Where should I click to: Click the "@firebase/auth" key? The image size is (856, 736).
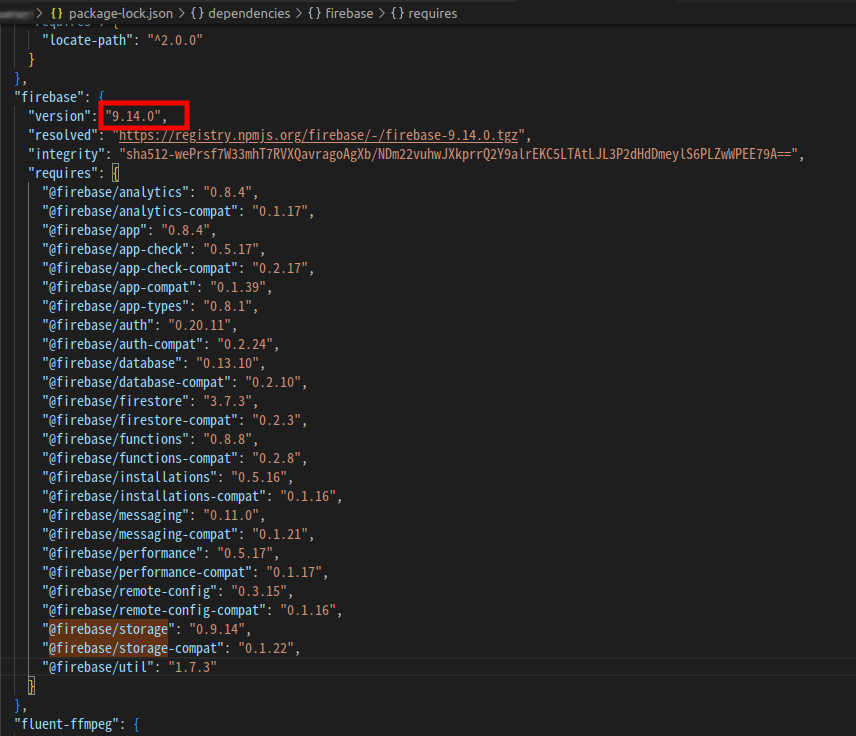[98, 325]
